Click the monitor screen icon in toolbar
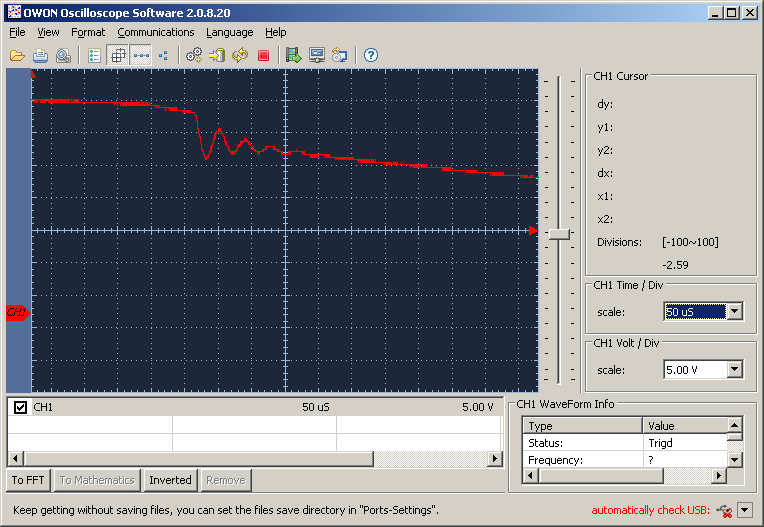The image size is (764, 527). click(x=317, y=56)
